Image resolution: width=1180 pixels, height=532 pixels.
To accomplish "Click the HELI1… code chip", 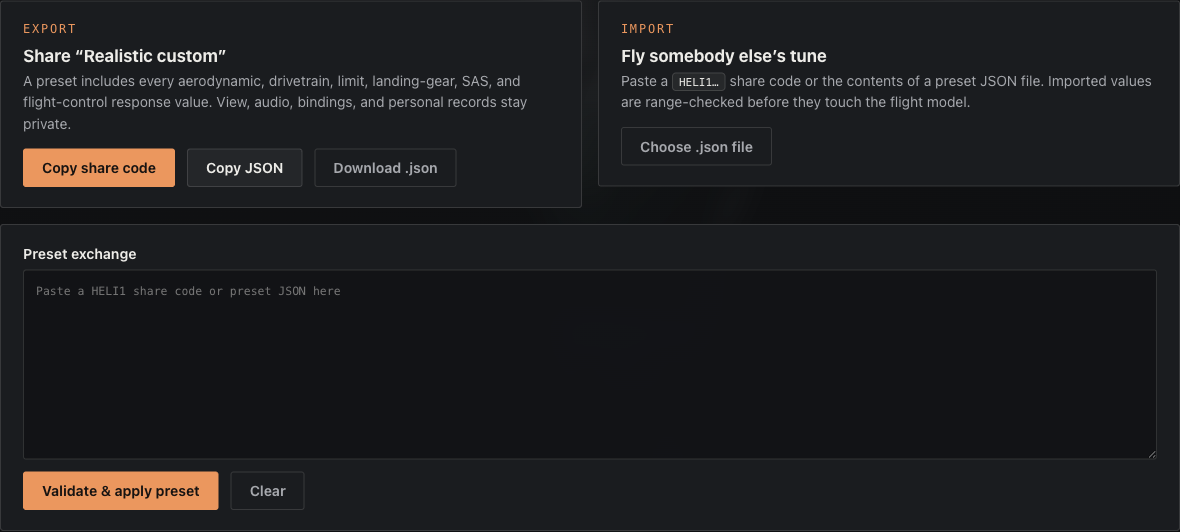I will click(x=698, y=82).
